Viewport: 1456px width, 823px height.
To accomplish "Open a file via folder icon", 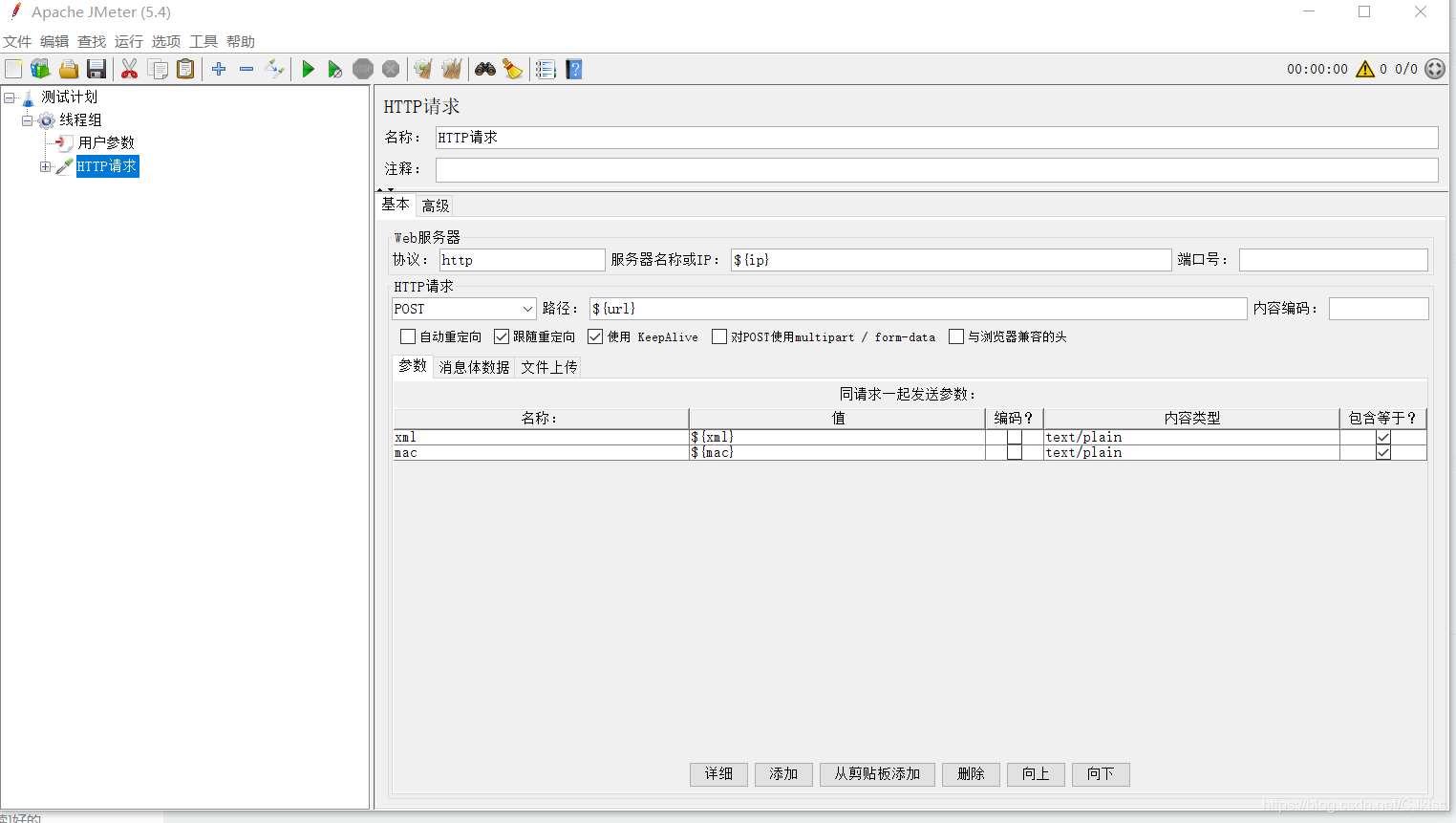I will (x=69, y=69).
